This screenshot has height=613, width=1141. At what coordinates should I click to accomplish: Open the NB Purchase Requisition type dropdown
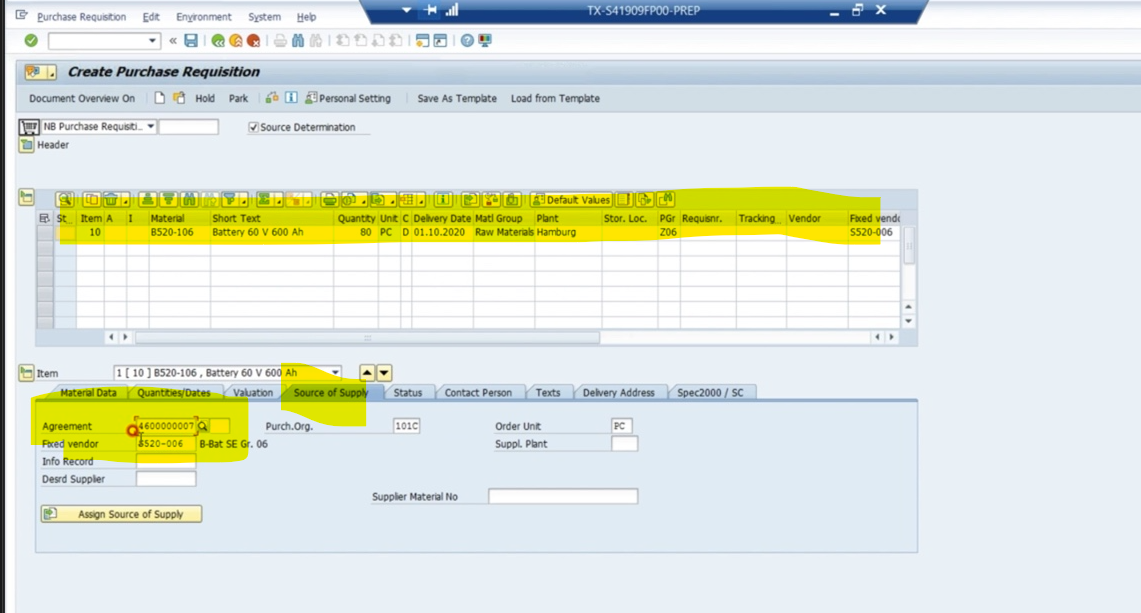click(x=151, y=127)
